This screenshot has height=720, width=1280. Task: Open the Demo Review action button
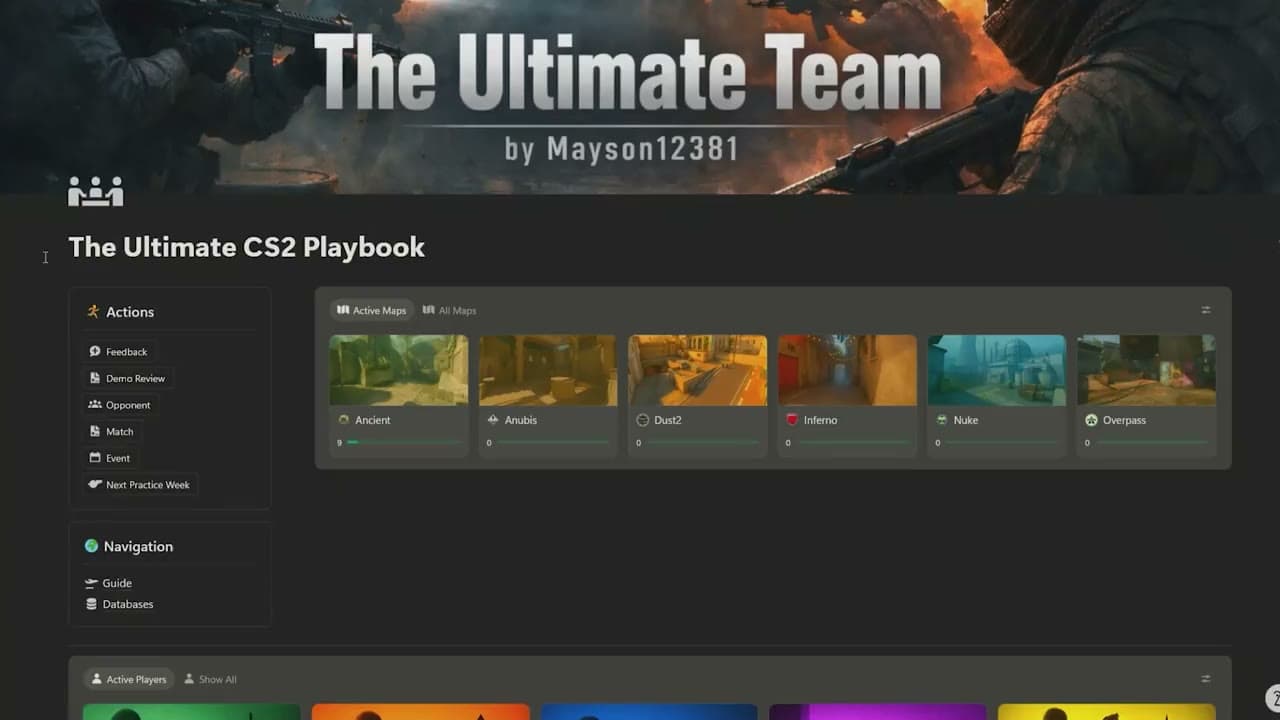click(128, 378)
